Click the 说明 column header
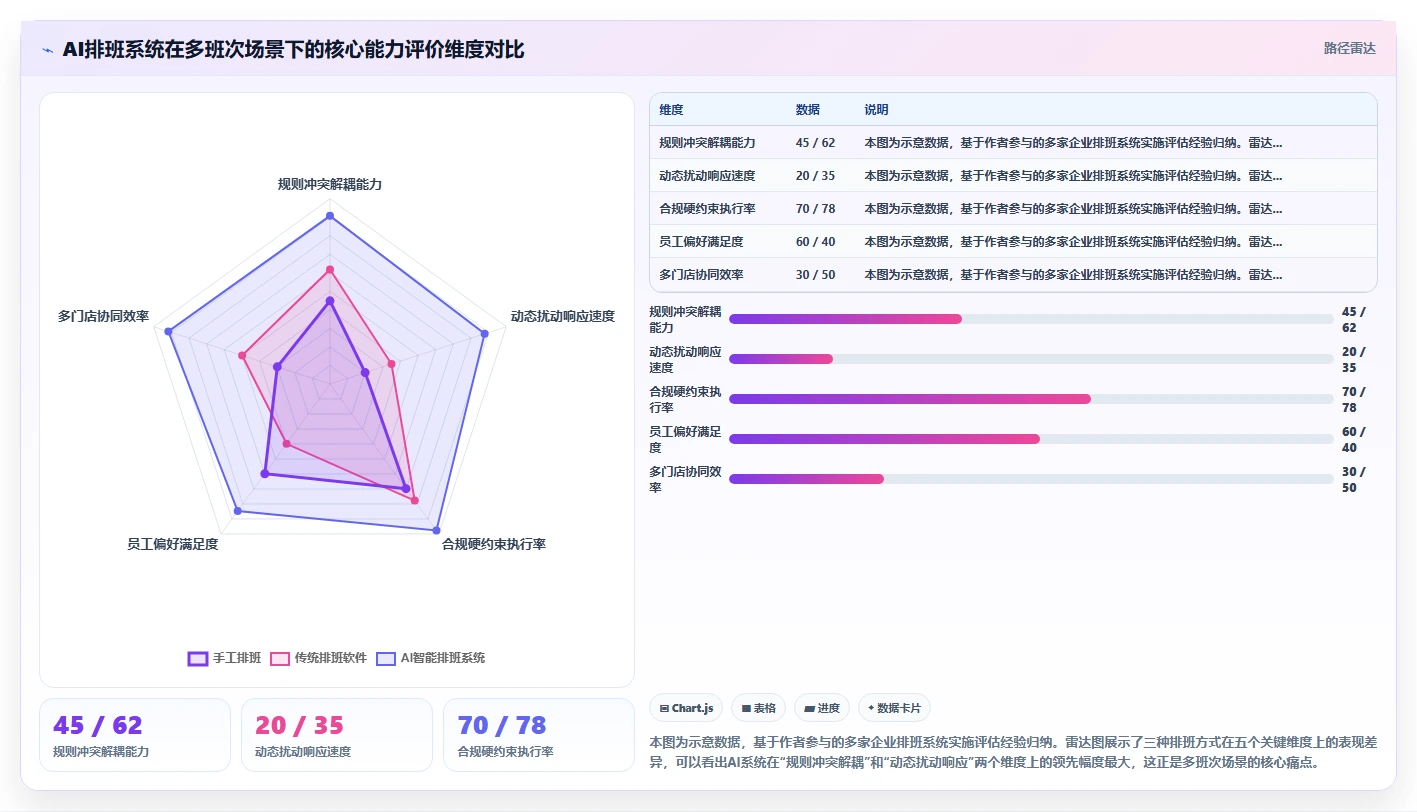 click(x=877, y=110)
